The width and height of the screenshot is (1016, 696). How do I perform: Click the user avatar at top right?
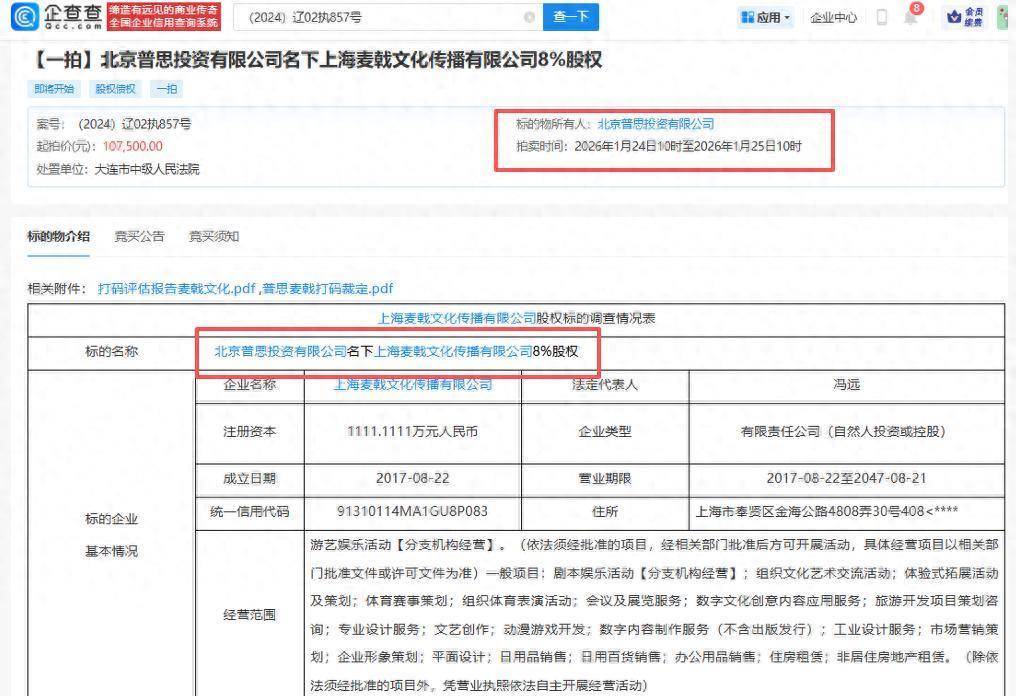click(1004, 17)
